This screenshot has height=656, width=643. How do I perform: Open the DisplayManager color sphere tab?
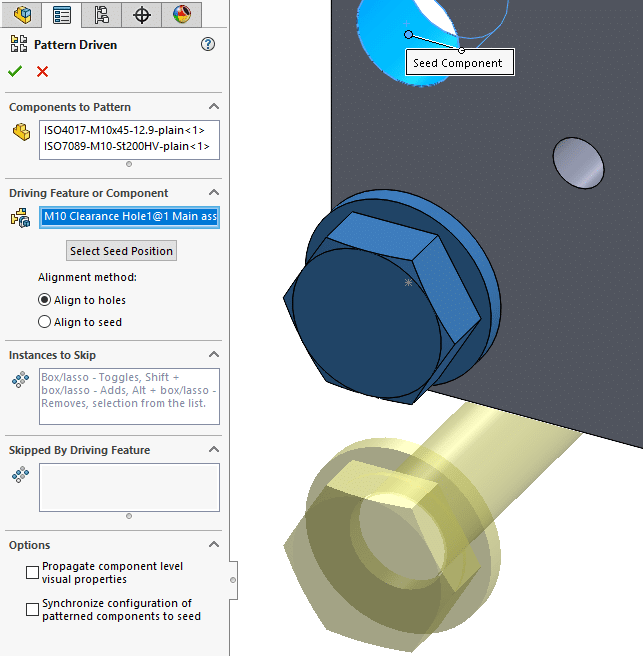(181, 14)
